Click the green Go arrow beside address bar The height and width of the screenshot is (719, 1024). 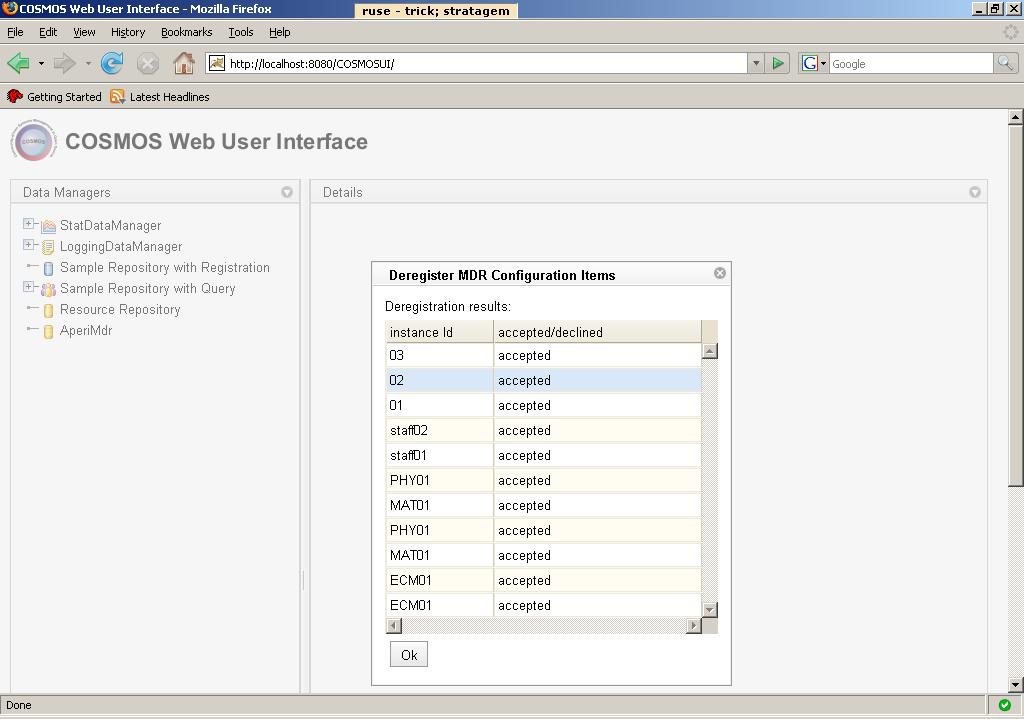coord(777,63)
